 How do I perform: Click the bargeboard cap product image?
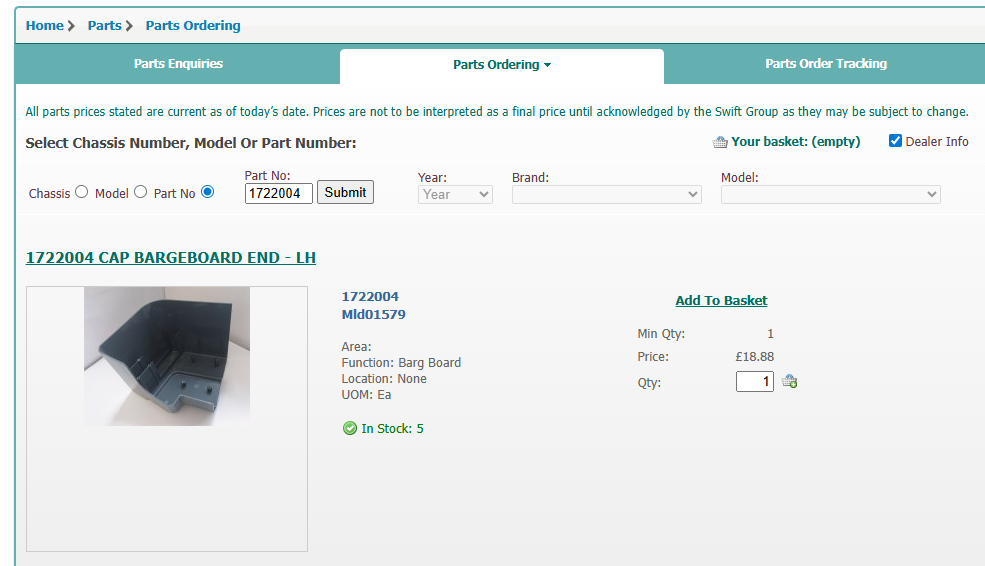tap(167, 356)
